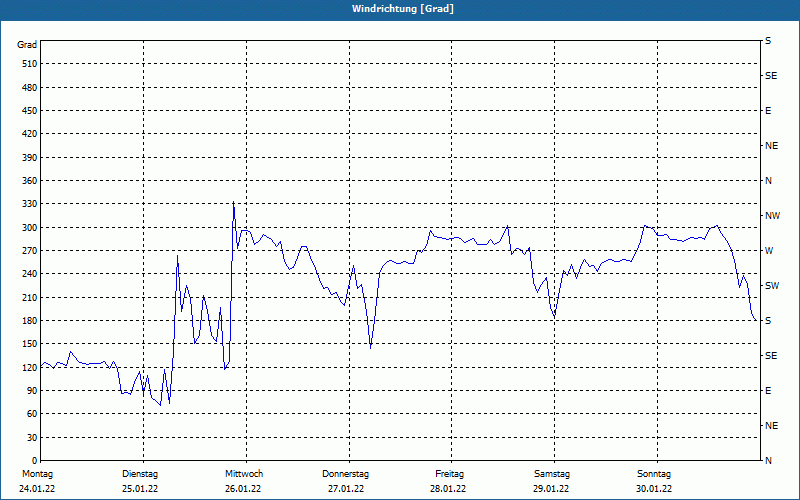Click the 90 axis value

click(32, 391)
